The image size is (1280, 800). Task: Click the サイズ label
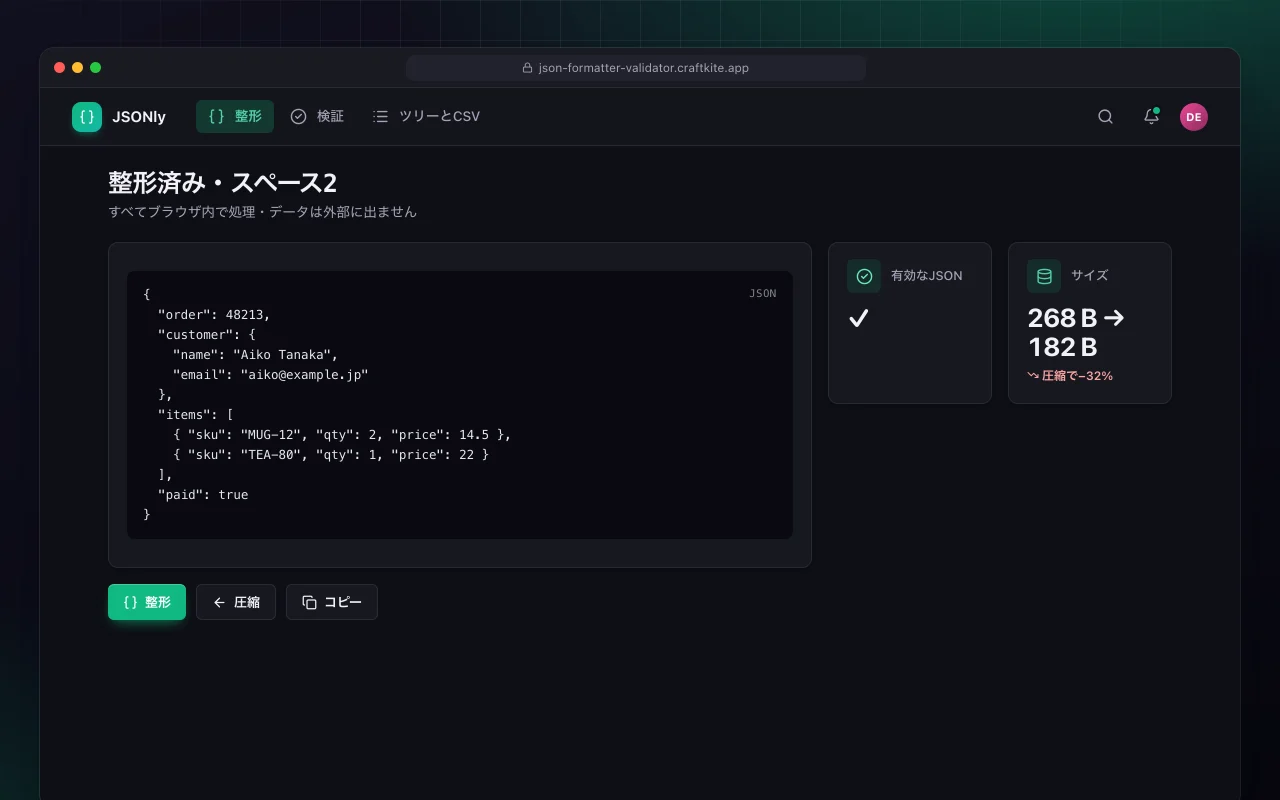click(1090, 276)
